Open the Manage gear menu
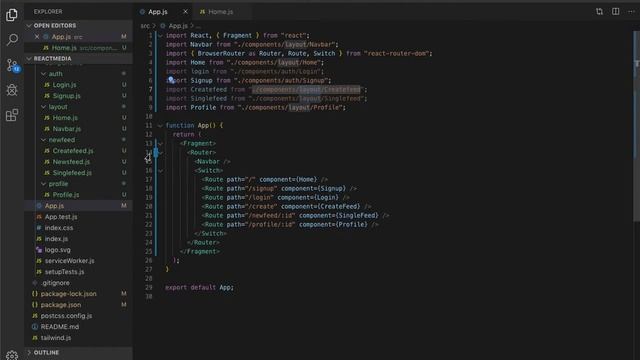This screenshot has height=360, width=640. coord(12,356)
